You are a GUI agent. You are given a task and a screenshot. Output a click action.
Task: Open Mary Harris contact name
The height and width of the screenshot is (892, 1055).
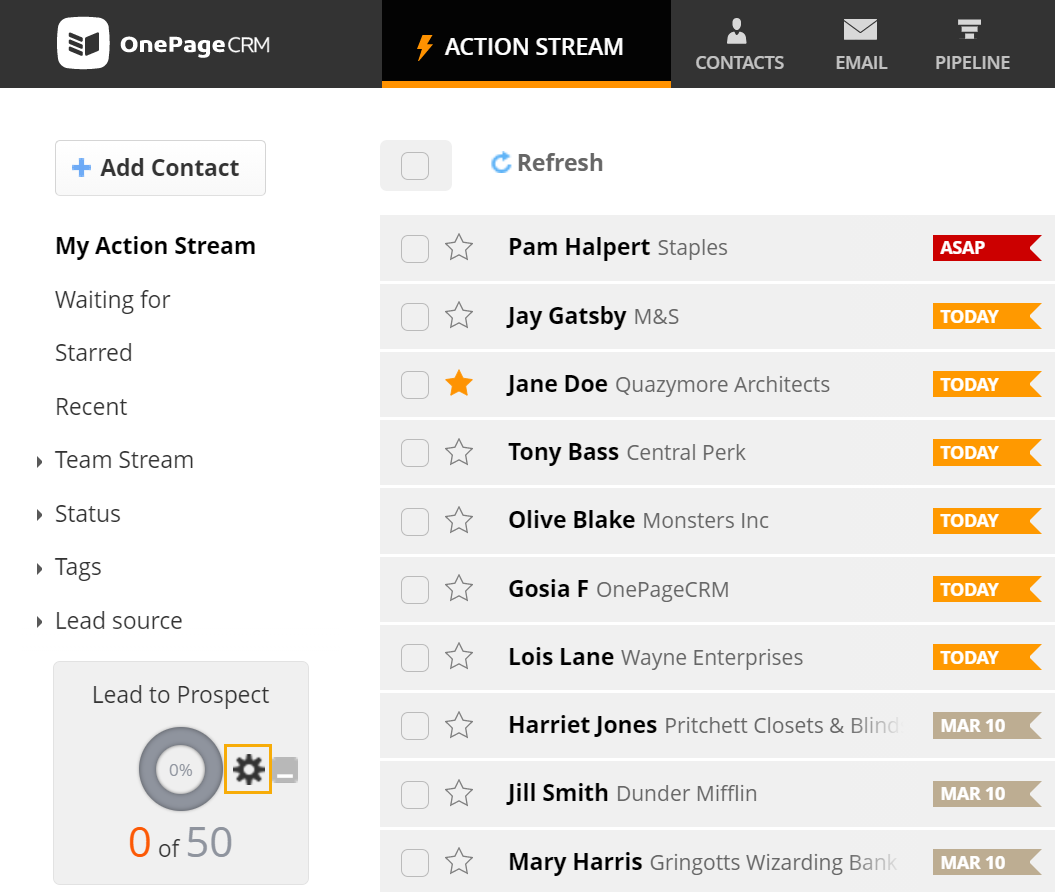click(x=575, y=862)
